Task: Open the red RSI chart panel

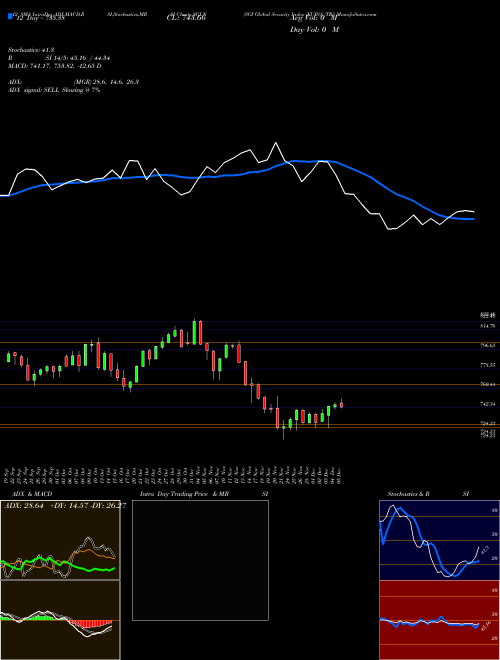Action: [439, 620]
